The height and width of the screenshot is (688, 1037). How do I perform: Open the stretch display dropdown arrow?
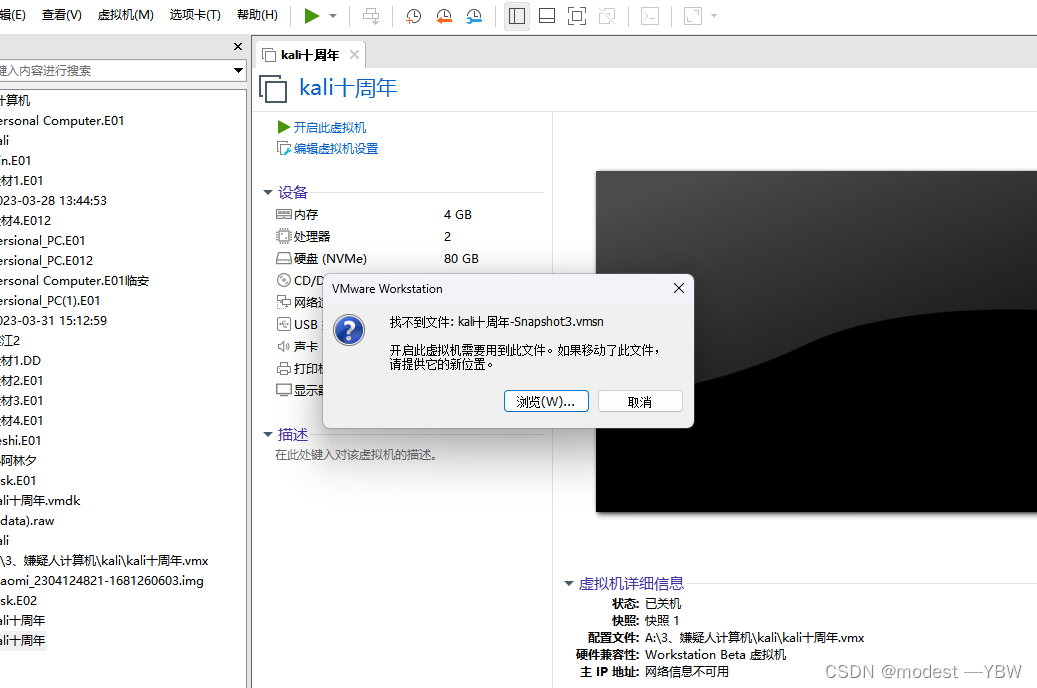pos(714,16)
